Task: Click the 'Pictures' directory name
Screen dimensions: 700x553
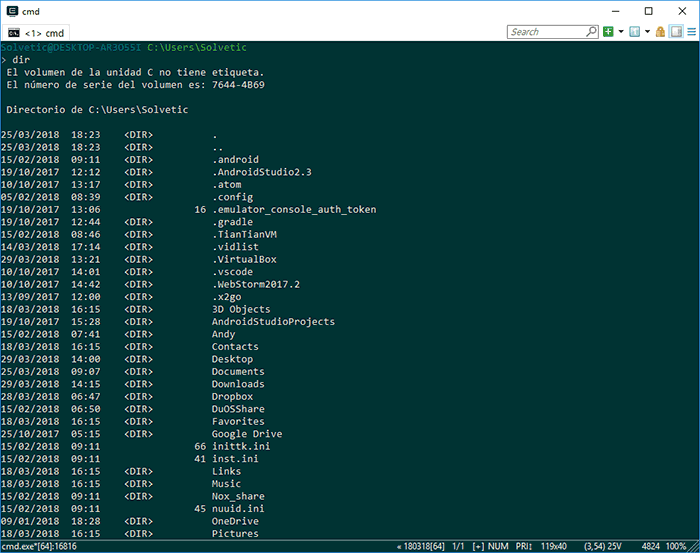Action: (235, 534)
